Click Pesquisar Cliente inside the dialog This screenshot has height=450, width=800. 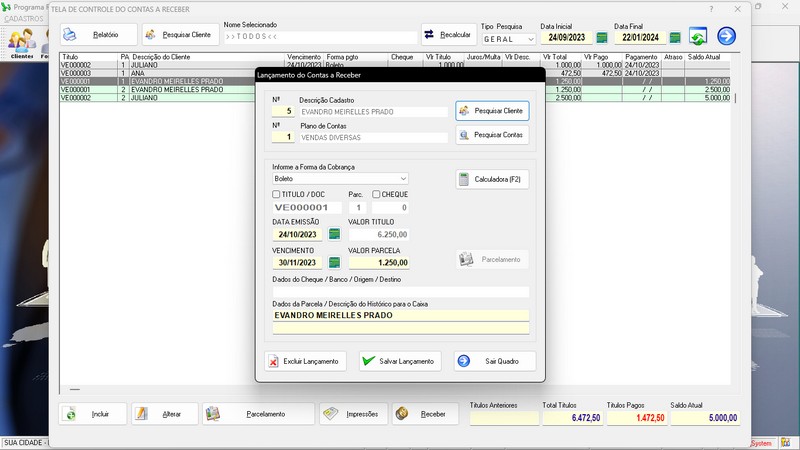coord(492,111)
